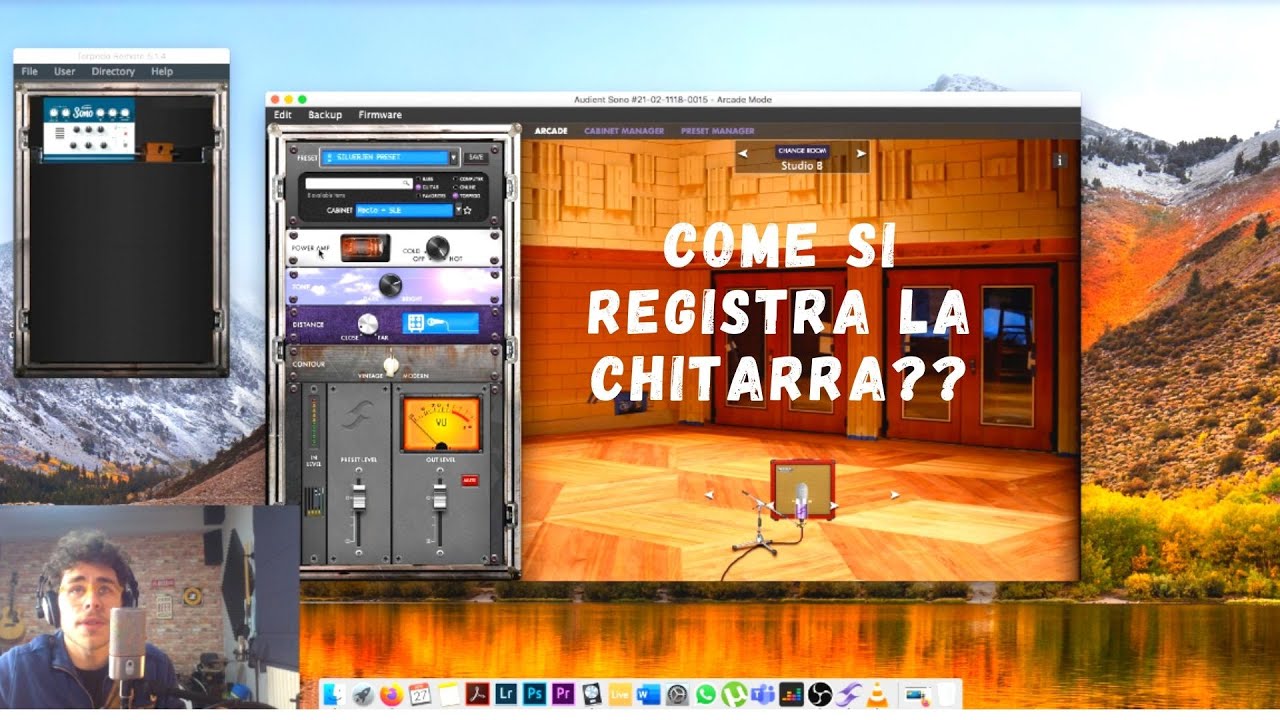Screen dimensions: 1280x720
Task: Open Finder from the Dock
Action: click(334, 694)
